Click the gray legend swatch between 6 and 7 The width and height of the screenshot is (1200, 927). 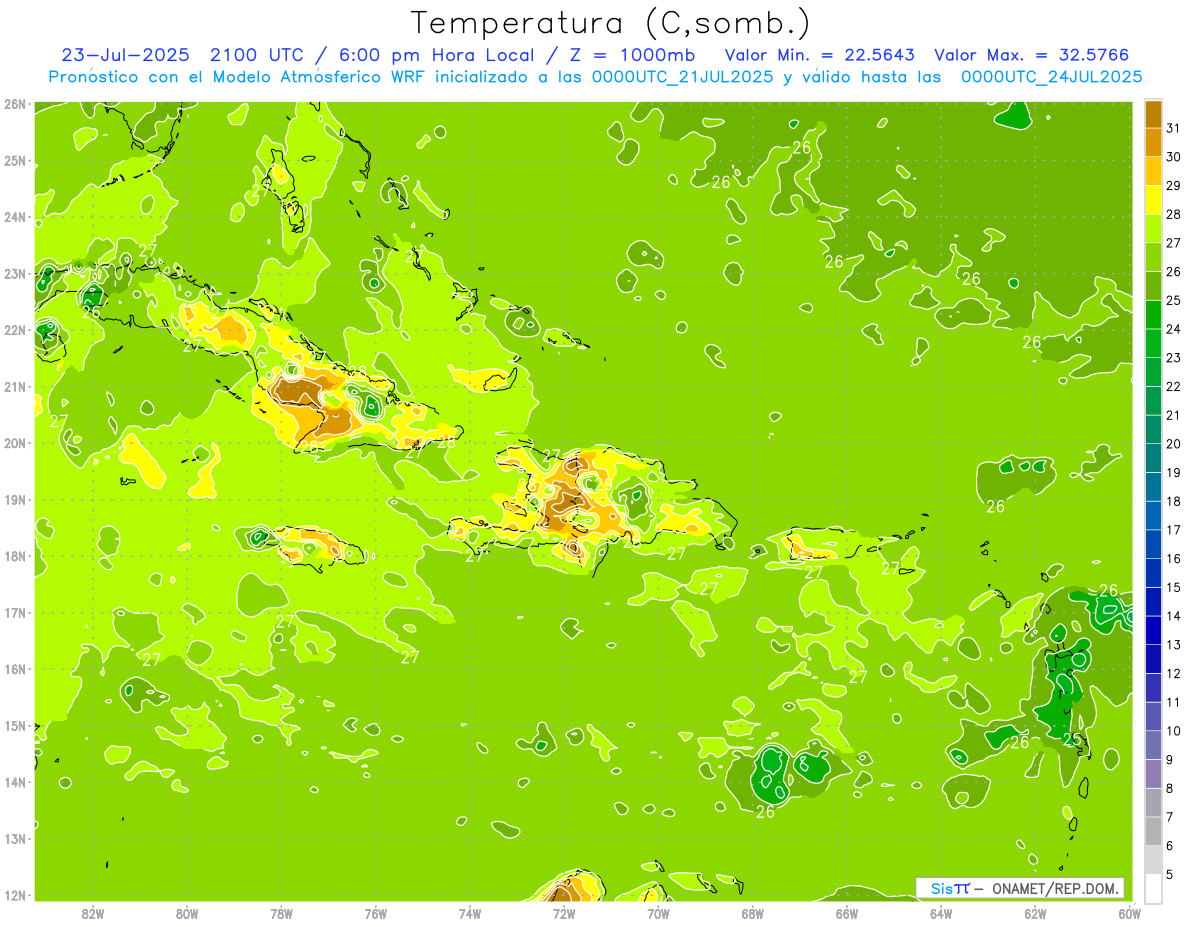(1153, 831)
